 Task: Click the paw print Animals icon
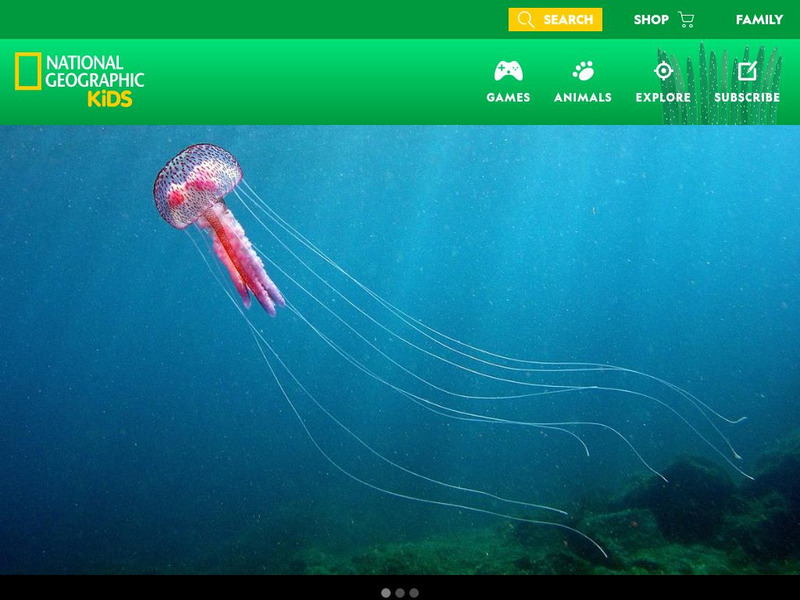coord(583,70)
